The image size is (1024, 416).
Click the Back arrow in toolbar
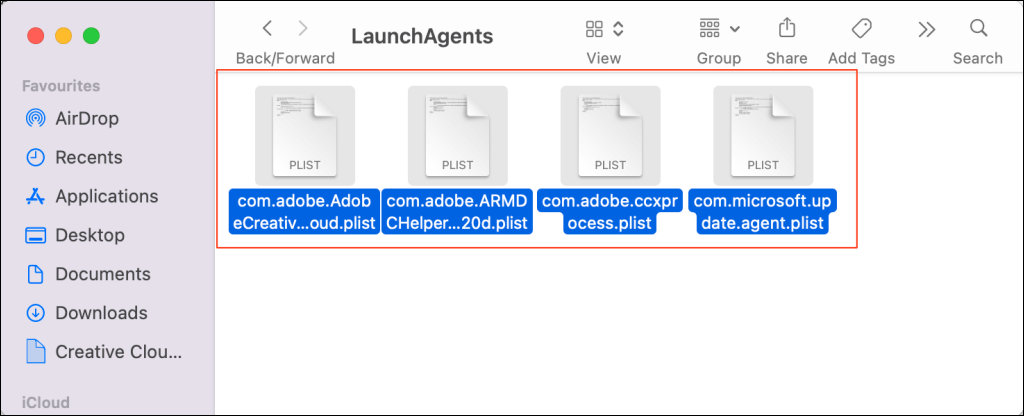coord(267,29)
